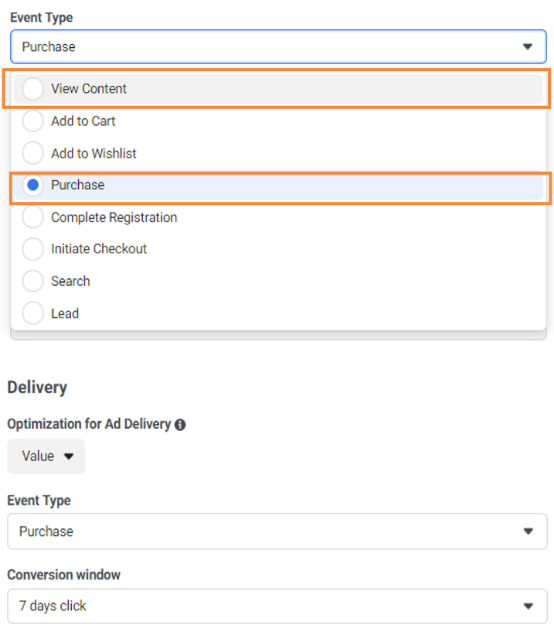554x635 pixels.
Task: Click the View Content menu entry text
Action: coord(89,89)
